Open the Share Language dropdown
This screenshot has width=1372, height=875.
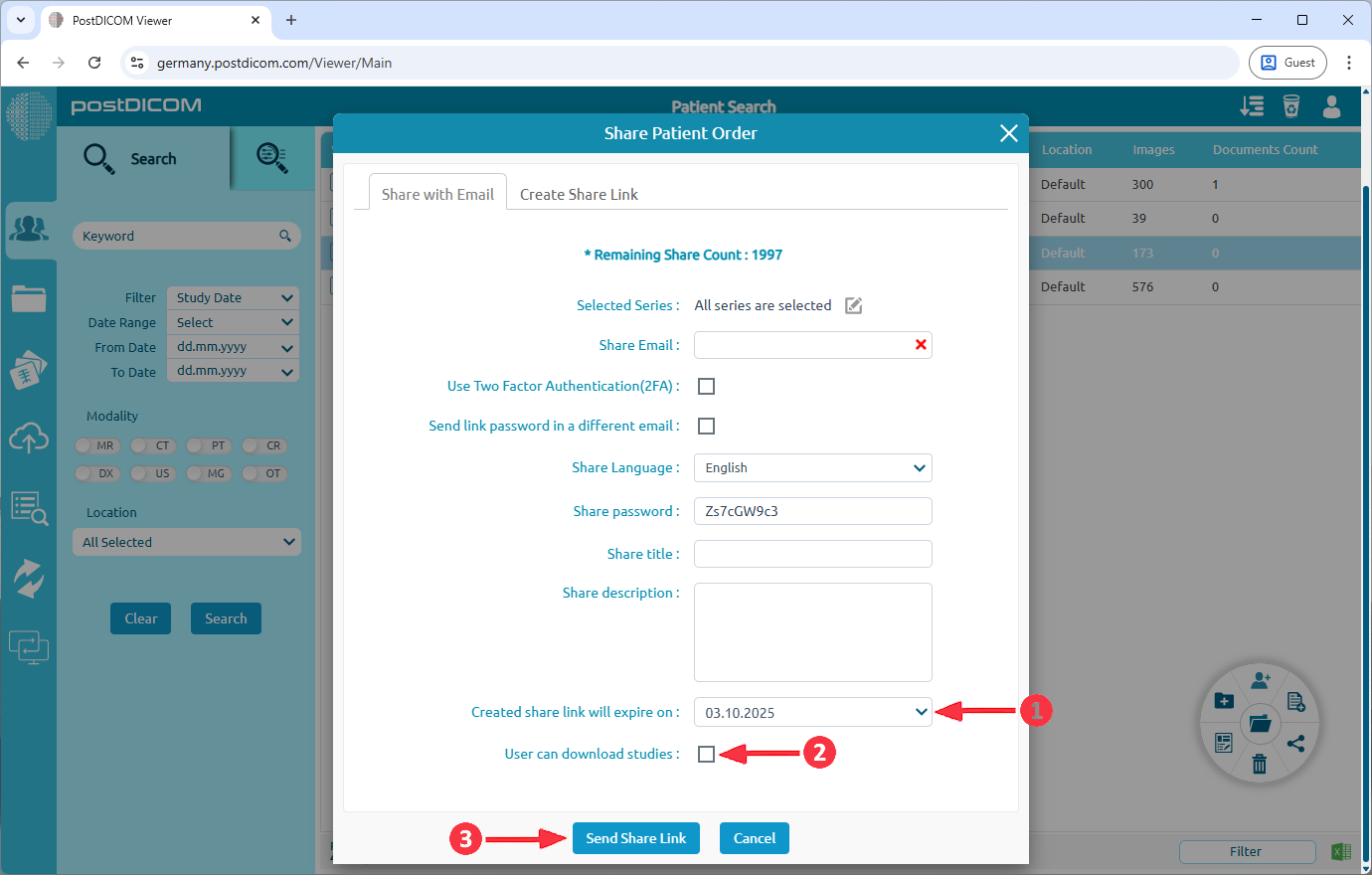[812, 467]
